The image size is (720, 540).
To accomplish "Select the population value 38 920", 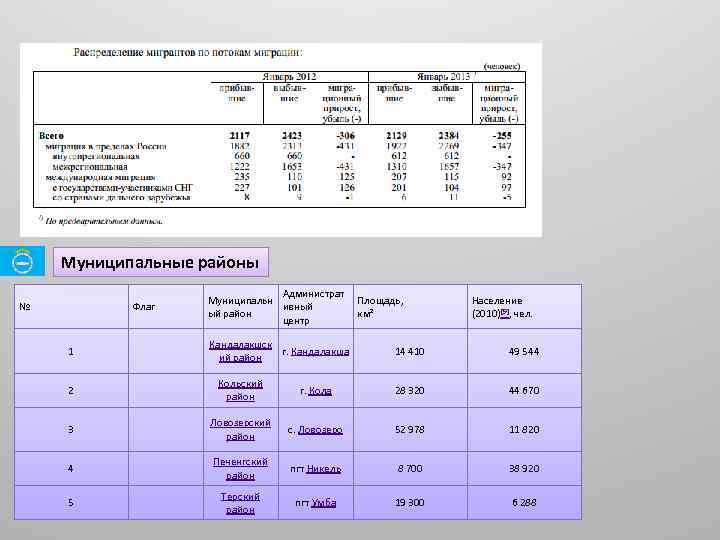I will click(524, 469).
